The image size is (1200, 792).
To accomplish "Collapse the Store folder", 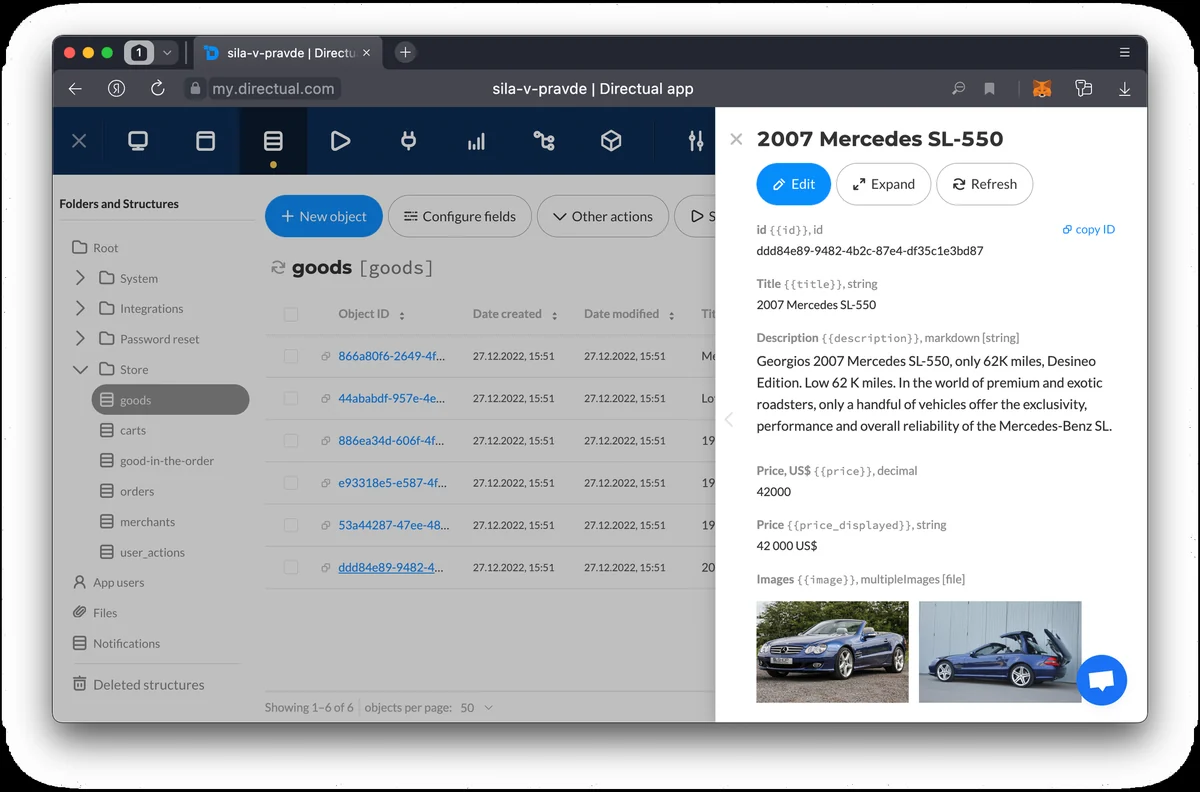I will pyautogui.click(x=81, y=369).
